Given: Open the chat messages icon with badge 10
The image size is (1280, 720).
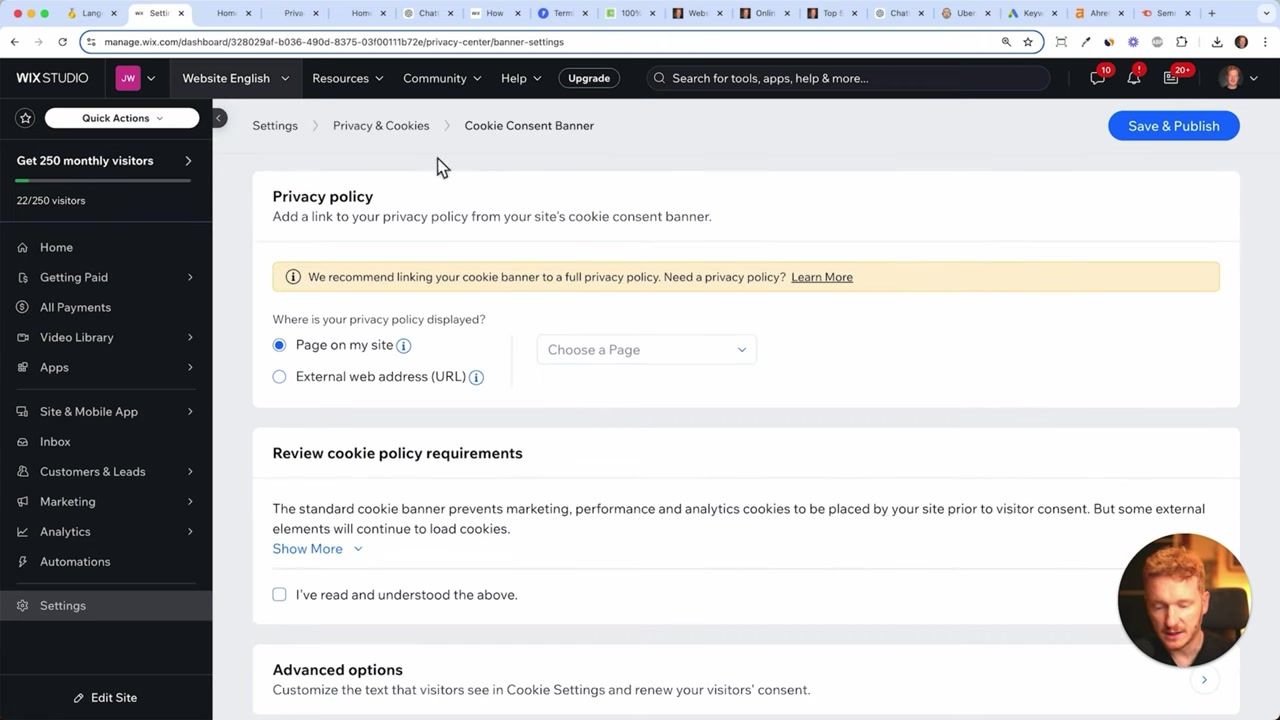Looking at the screenshot, I should (1098, 78).
